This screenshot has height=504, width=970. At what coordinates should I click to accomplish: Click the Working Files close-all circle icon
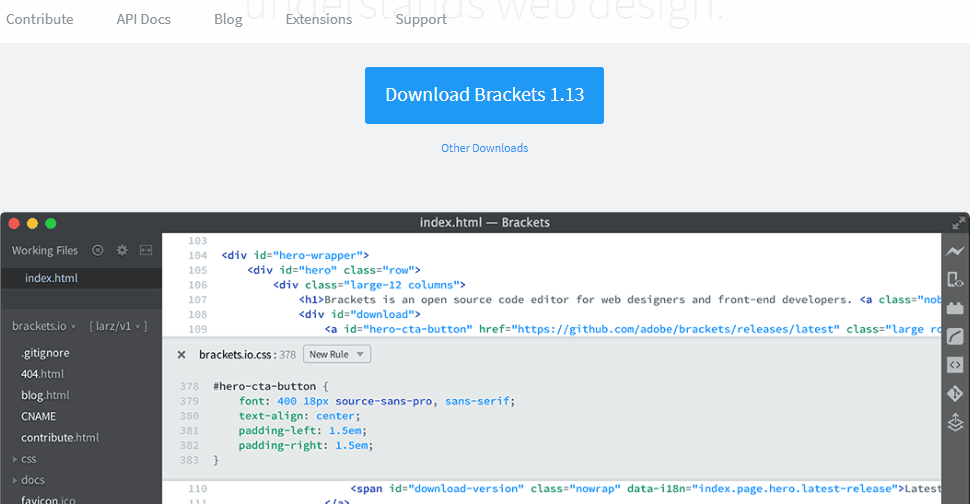tap(98, 250)
